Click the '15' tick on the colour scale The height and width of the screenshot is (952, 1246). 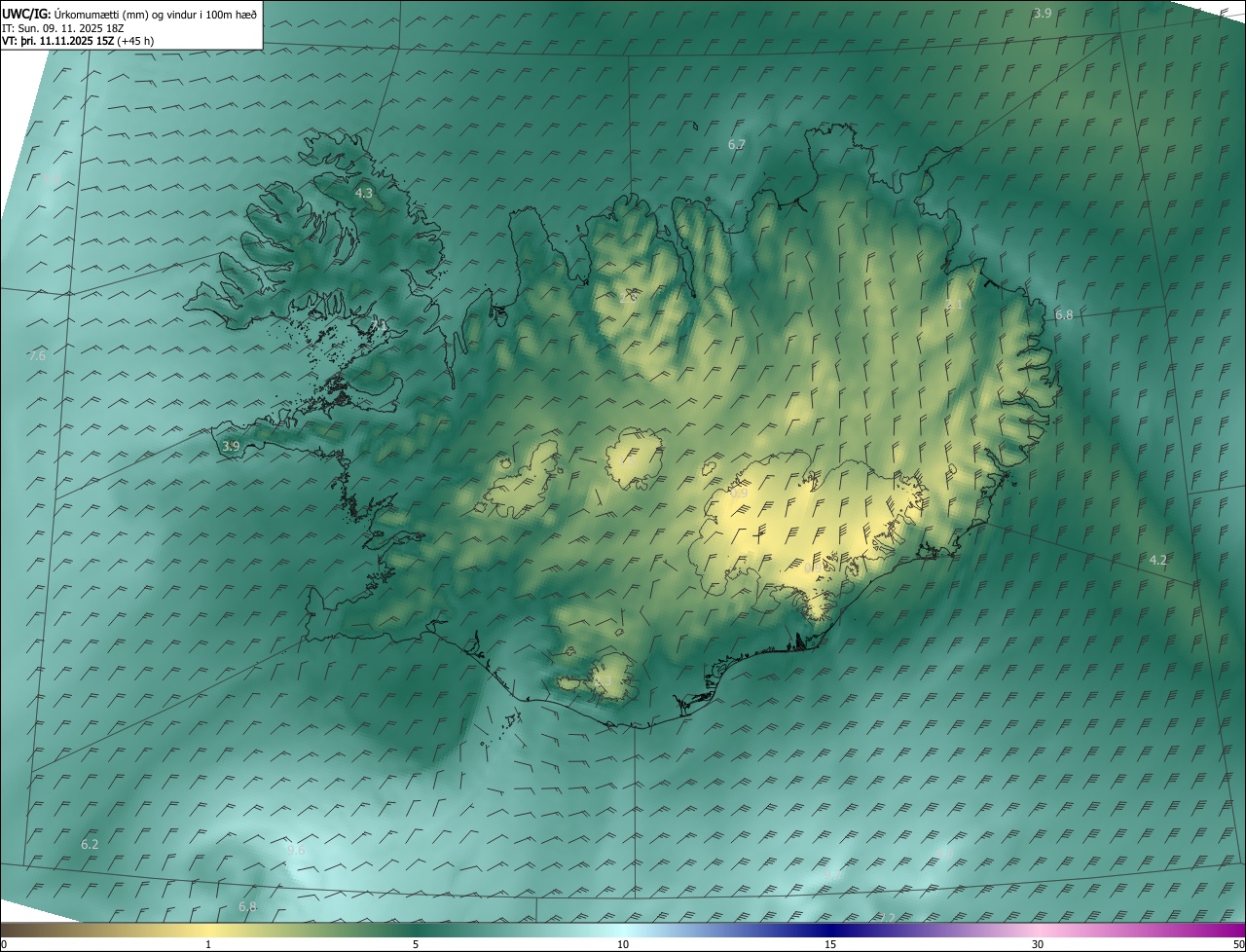tap(830, 944)
